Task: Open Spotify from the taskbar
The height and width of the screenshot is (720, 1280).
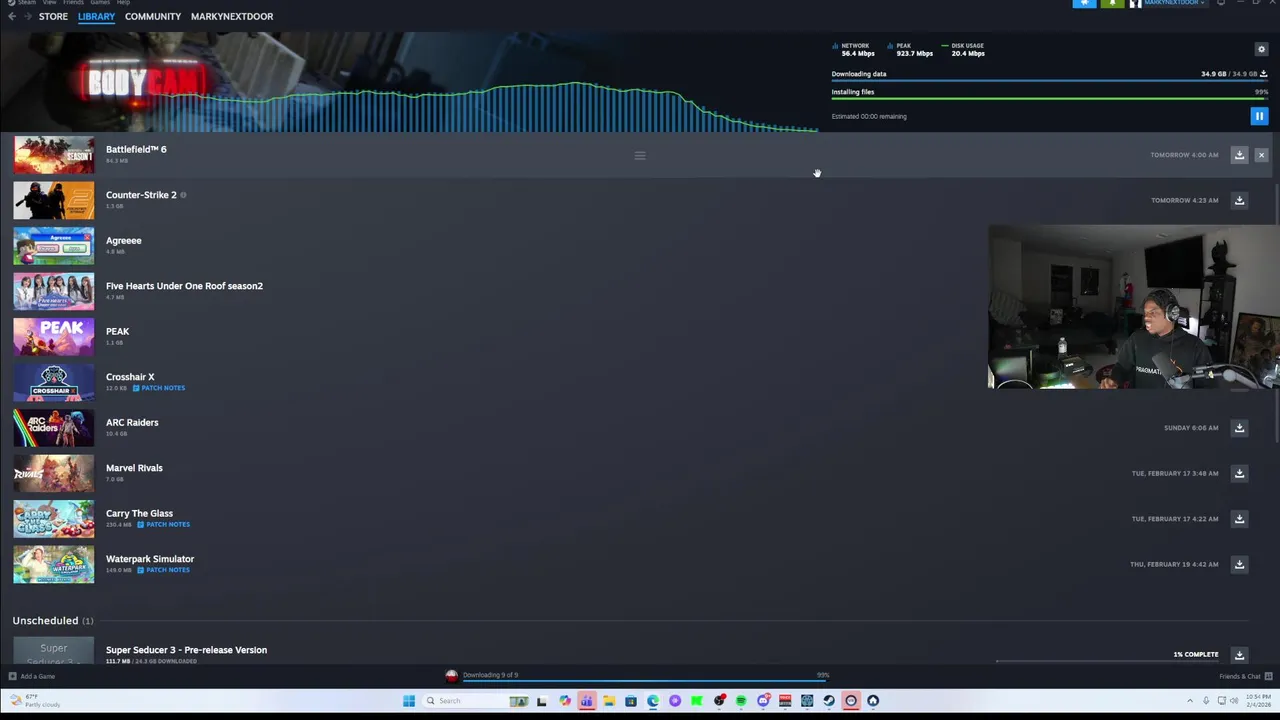Action: pyautogui.click(x=741, y=701)
